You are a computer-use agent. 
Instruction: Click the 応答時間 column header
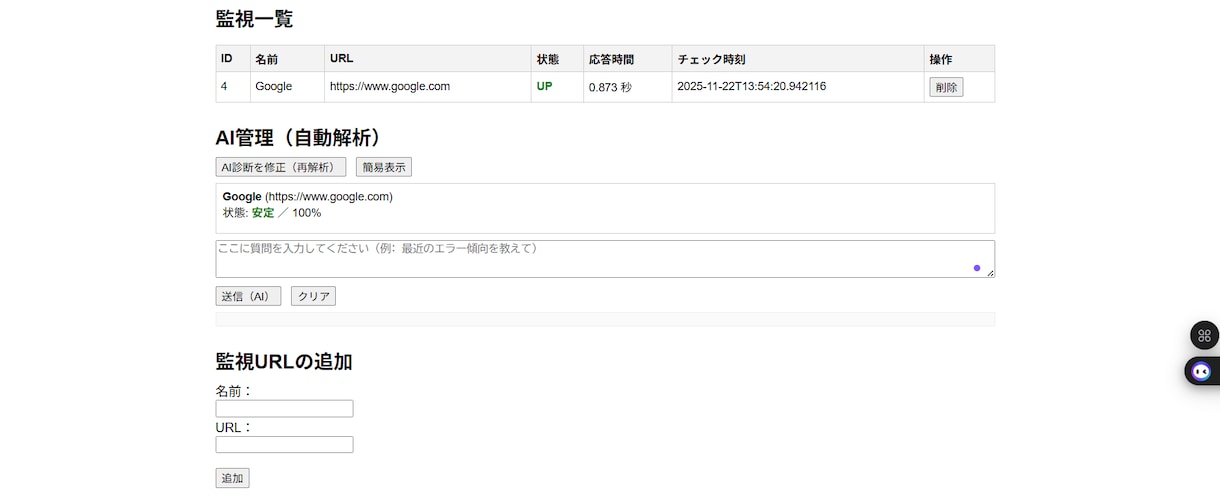point(628,58)
